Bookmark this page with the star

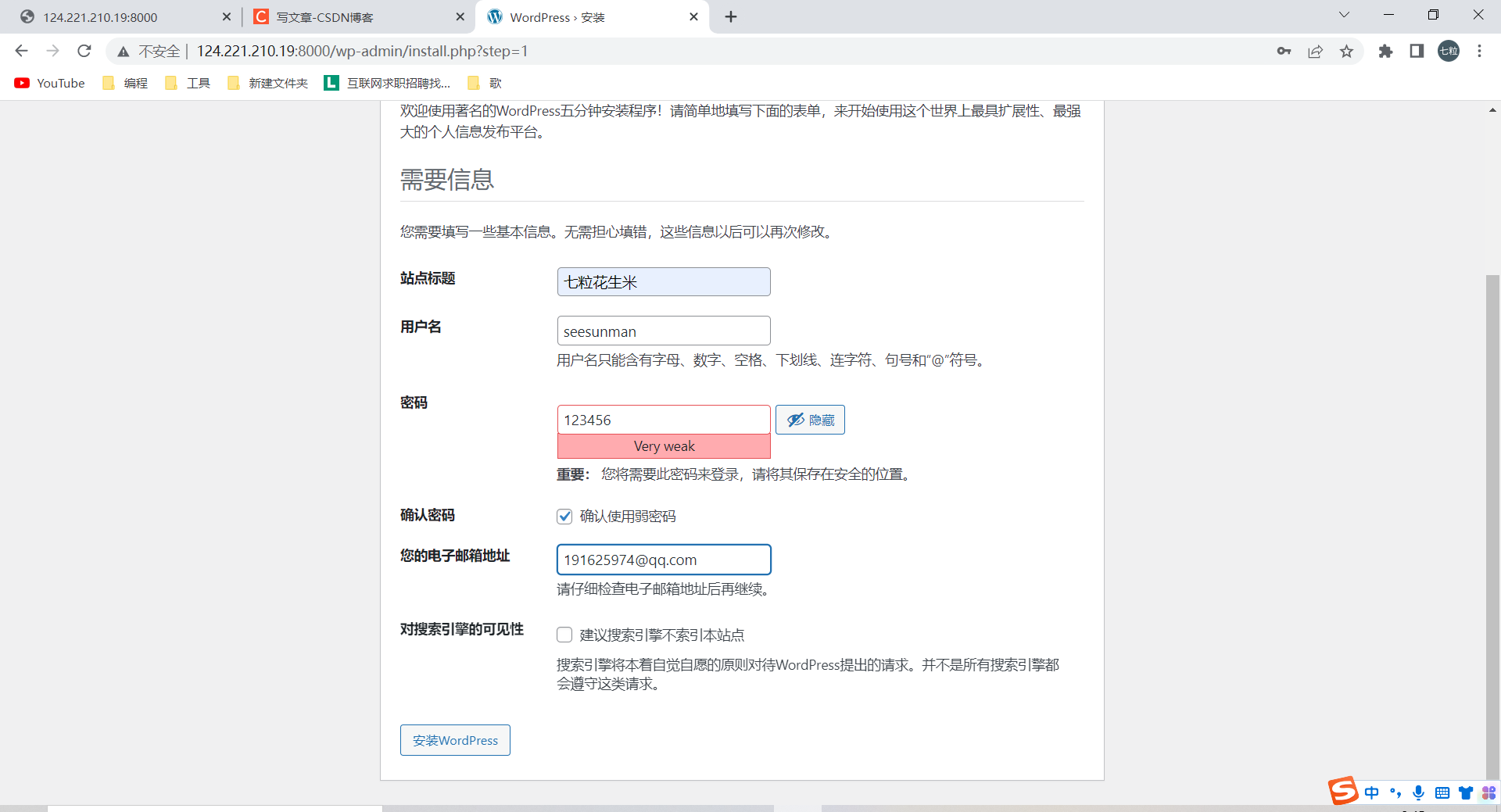point(1346,51)
